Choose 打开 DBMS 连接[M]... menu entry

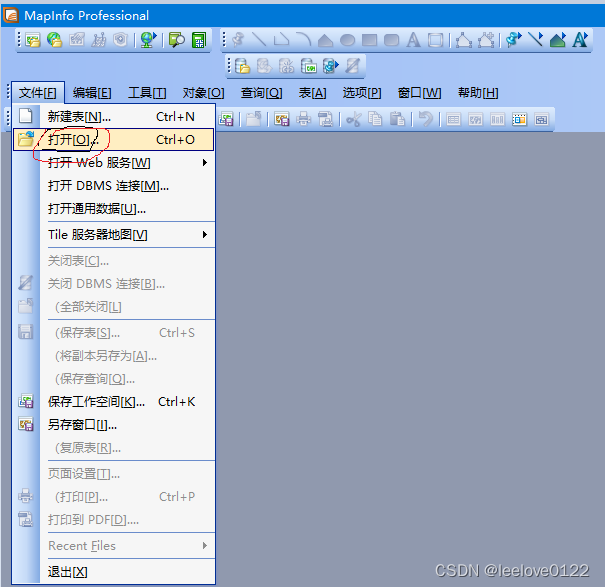point(114,186)
